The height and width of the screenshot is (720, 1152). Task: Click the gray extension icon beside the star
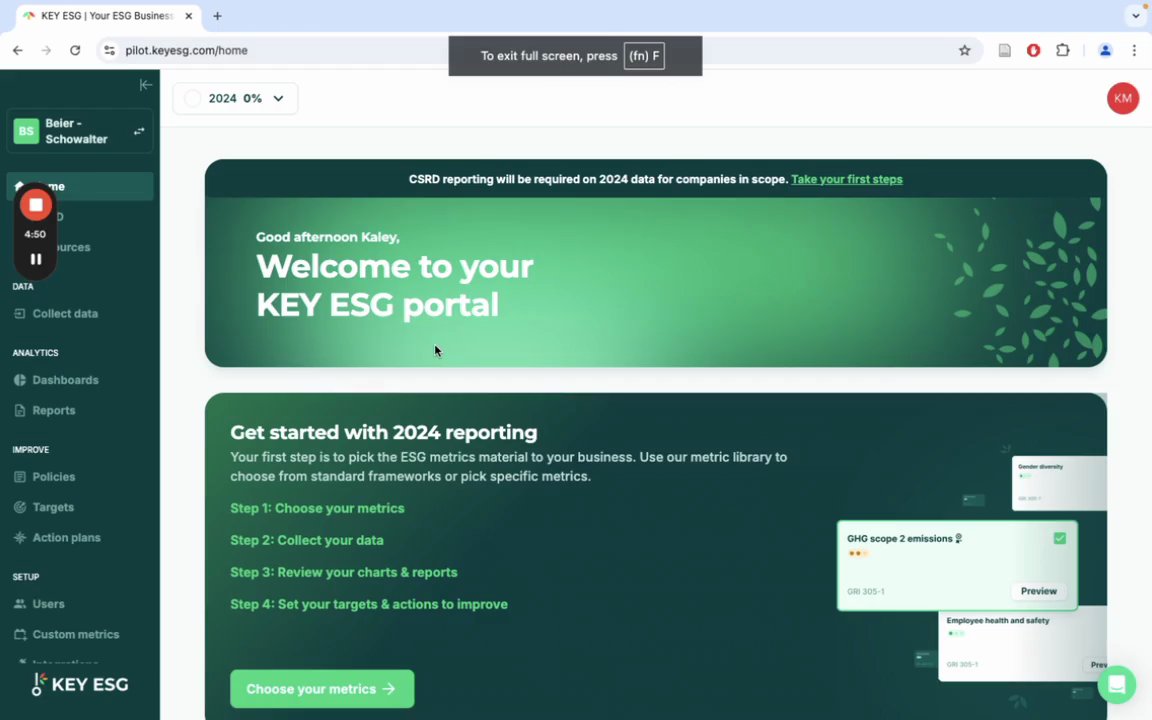coord(1004,51)
